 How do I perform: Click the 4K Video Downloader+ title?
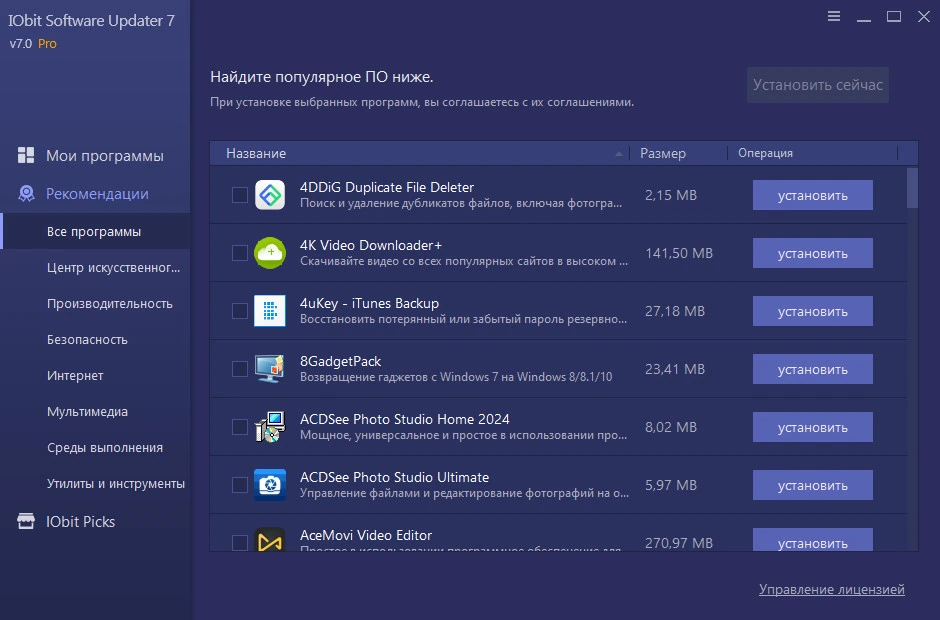point(370,245)
